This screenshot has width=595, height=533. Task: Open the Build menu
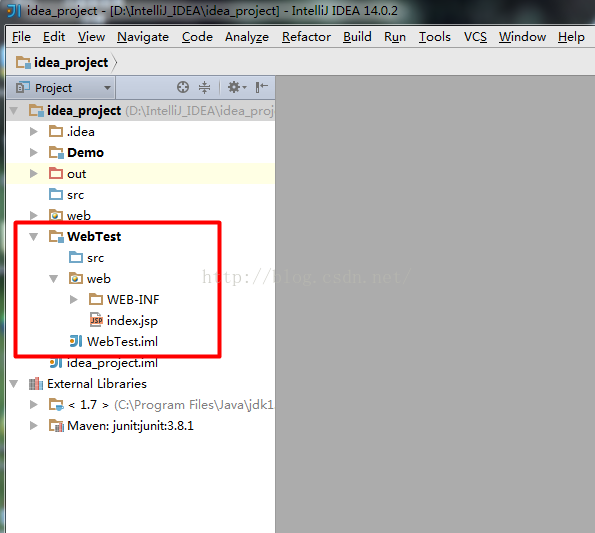[x=357, y=37]
